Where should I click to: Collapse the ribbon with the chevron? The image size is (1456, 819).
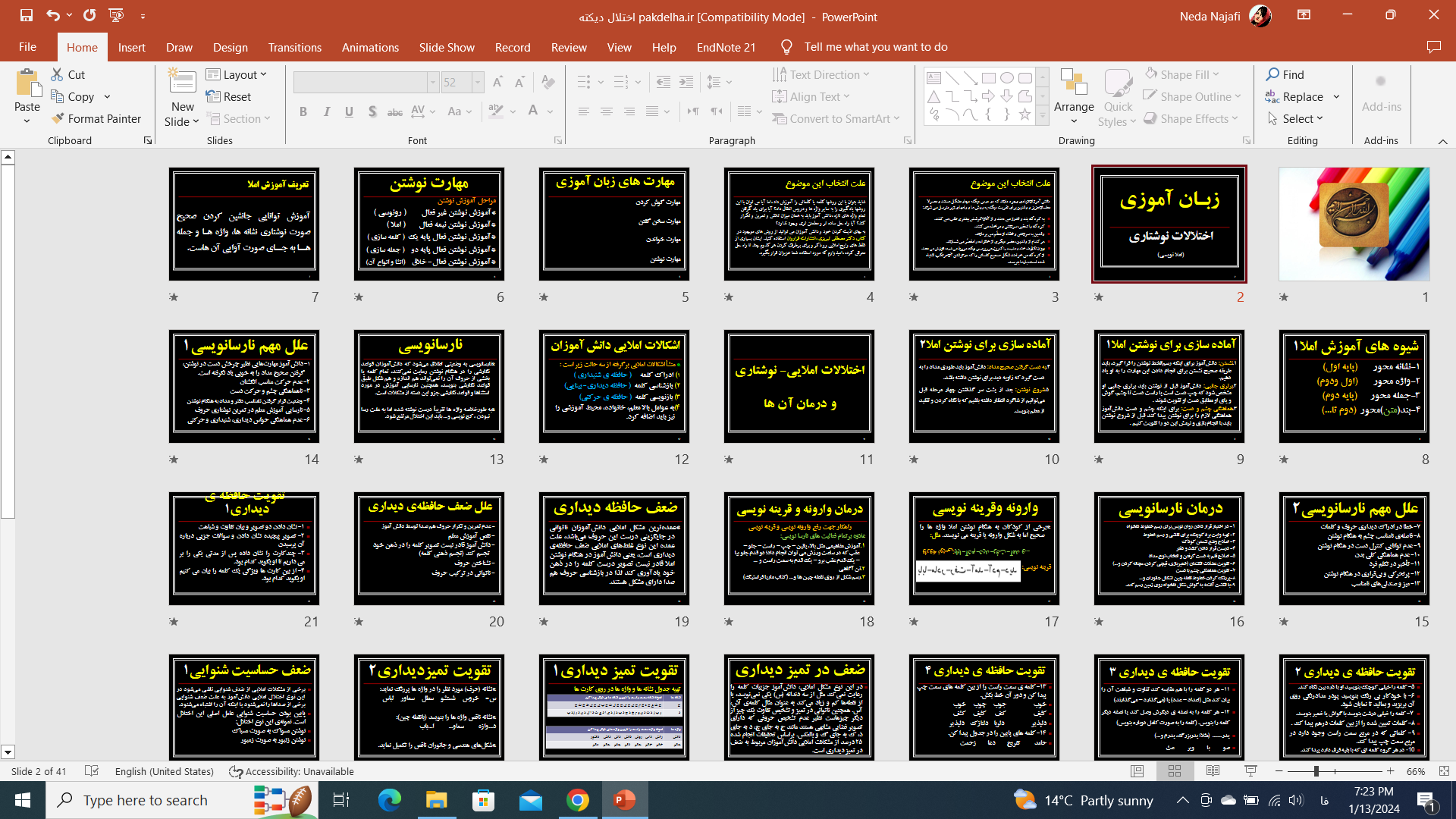[1442, 142]
